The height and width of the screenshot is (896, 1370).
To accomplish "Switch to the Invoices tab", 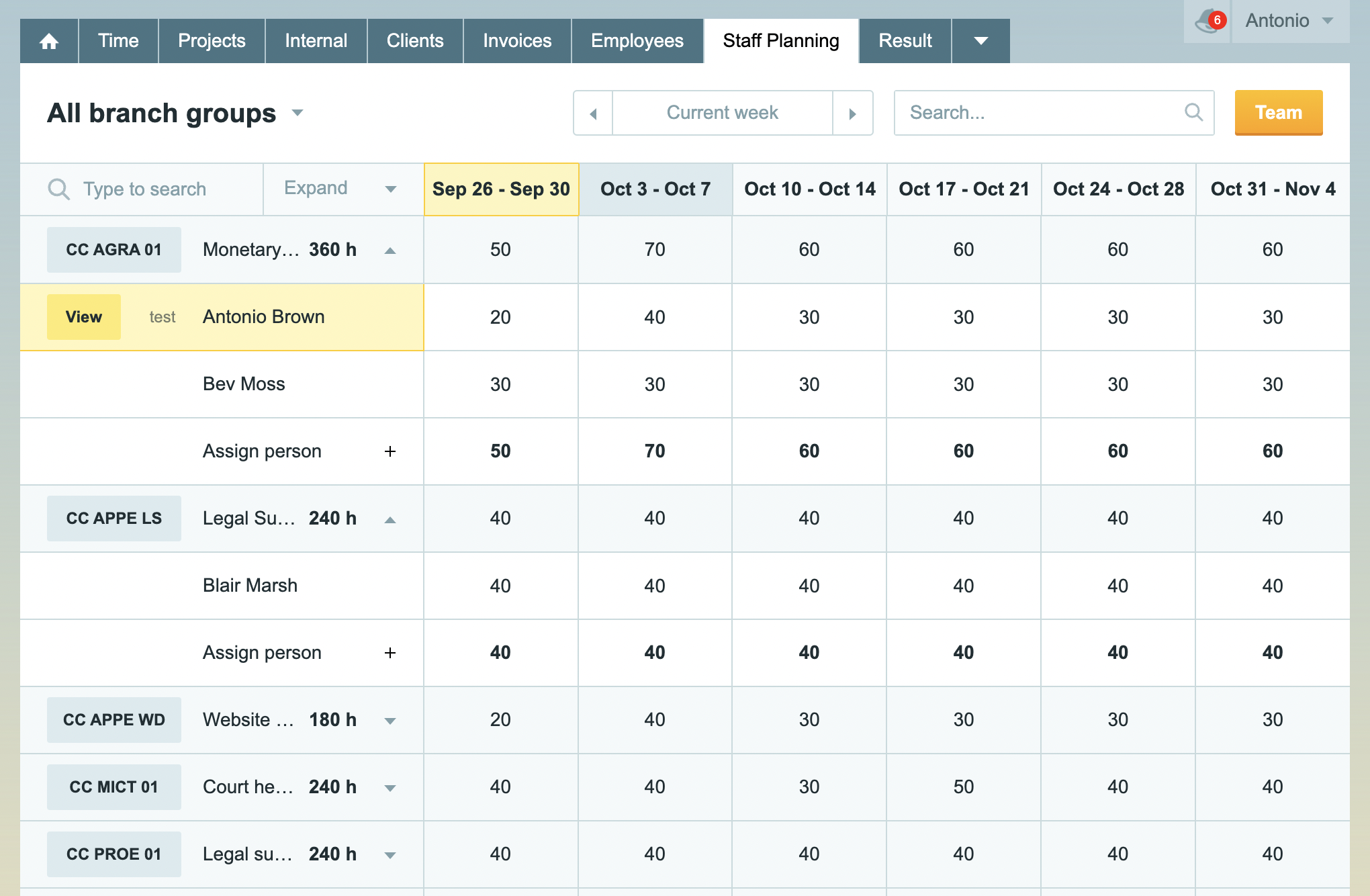I will coord(517,42).
